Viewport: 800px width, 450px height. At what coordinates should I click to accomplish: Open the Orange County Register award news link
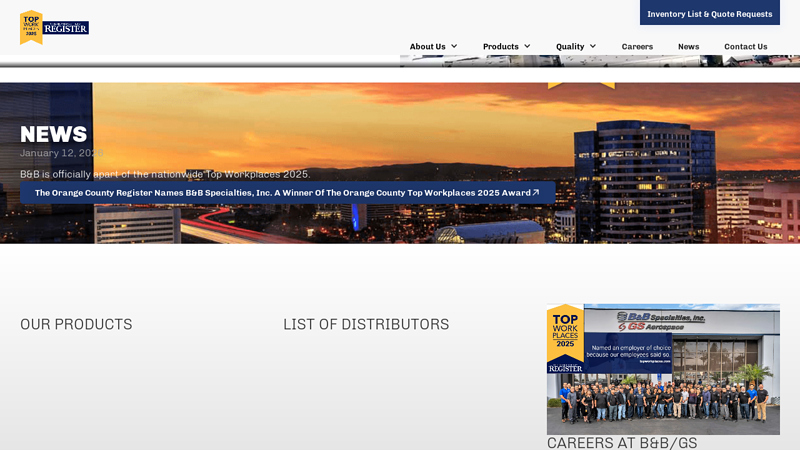[282, 193]
